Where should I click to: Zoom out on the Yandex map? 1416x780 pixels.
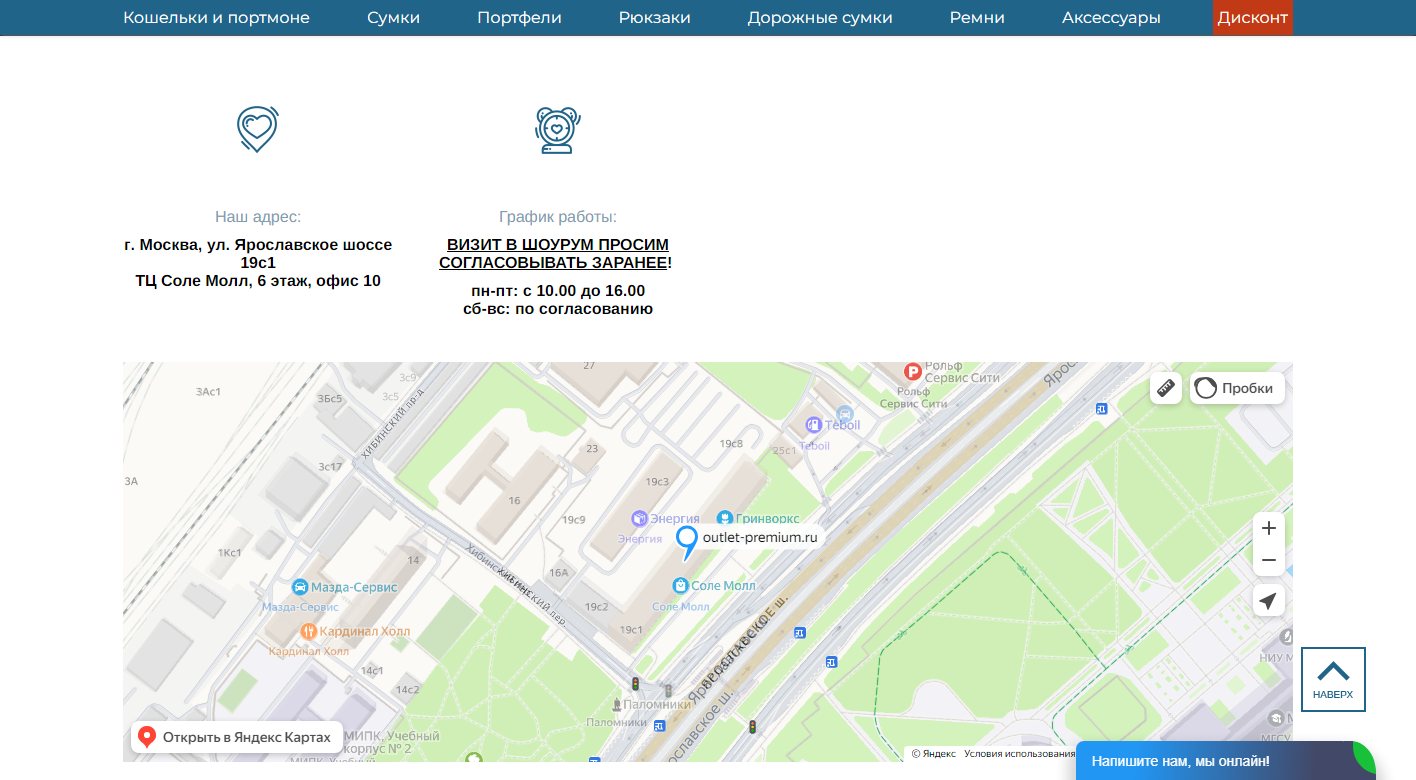1269,560
